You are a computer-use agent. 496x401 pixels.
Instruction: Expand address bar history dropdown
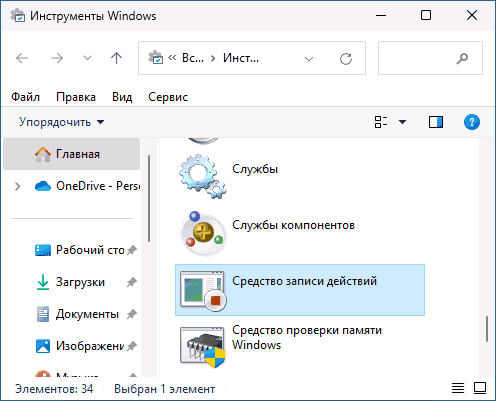pyautogui.click(x=309, y=59)
